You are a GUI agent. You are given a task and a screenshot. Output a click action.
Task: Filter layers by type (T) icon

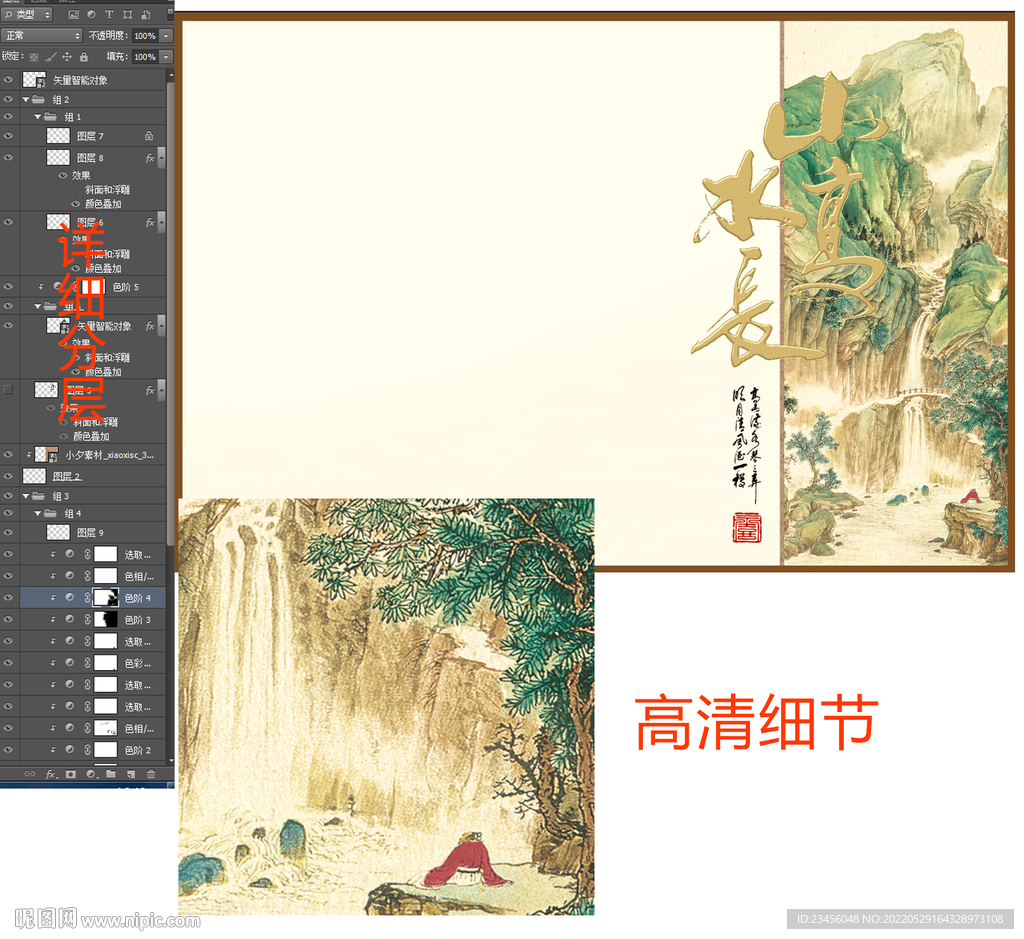[x=109, y=14]
